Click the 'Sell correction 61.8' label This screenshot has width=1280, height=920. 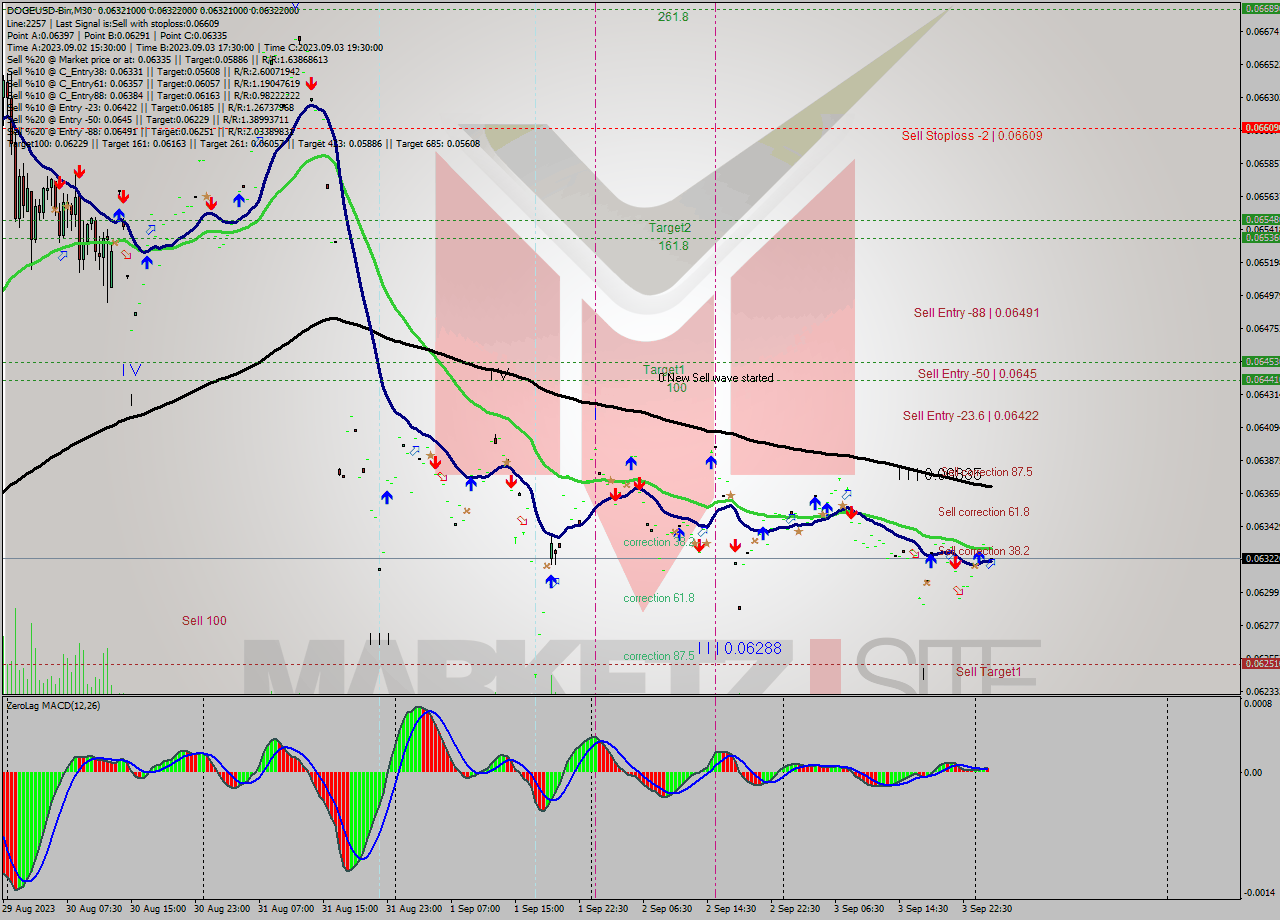tap(983, 512)
